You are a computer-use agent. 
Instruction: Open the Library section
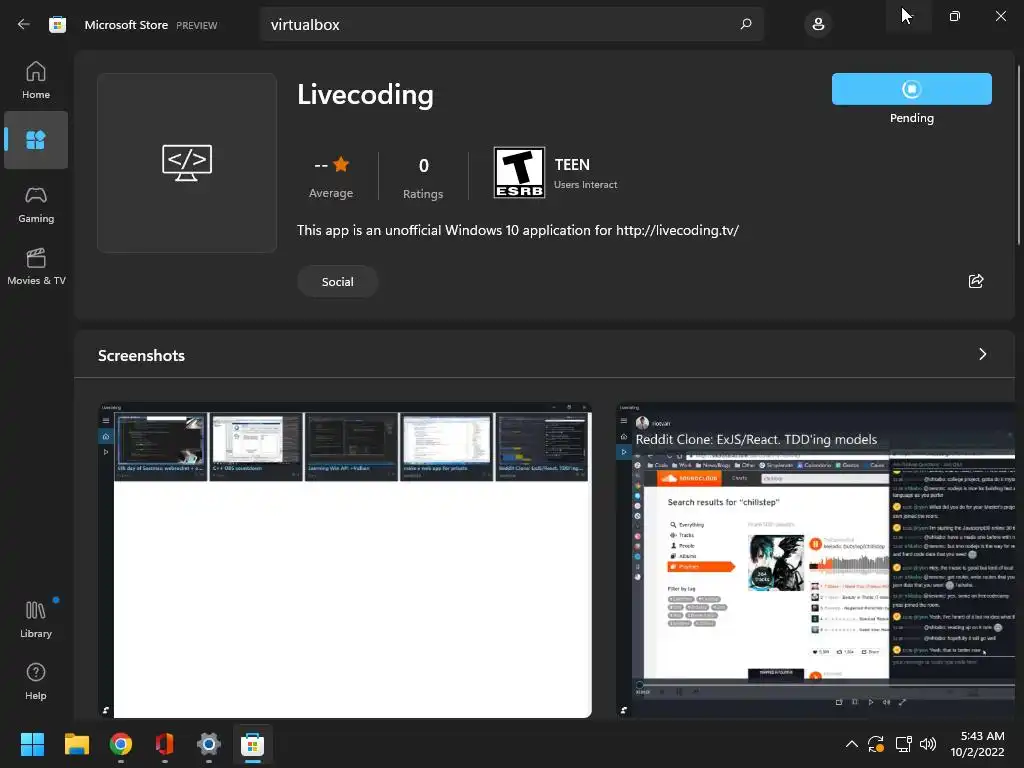click(x=36, y=619)
